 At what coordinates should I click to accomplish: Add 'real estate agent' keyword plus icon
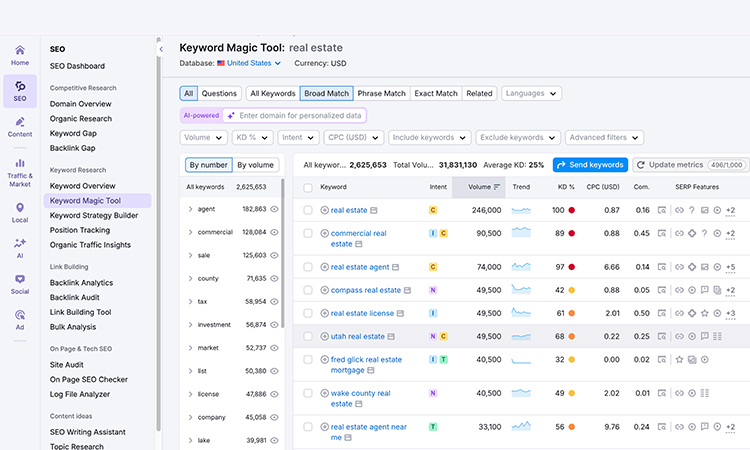pos(324,267)
